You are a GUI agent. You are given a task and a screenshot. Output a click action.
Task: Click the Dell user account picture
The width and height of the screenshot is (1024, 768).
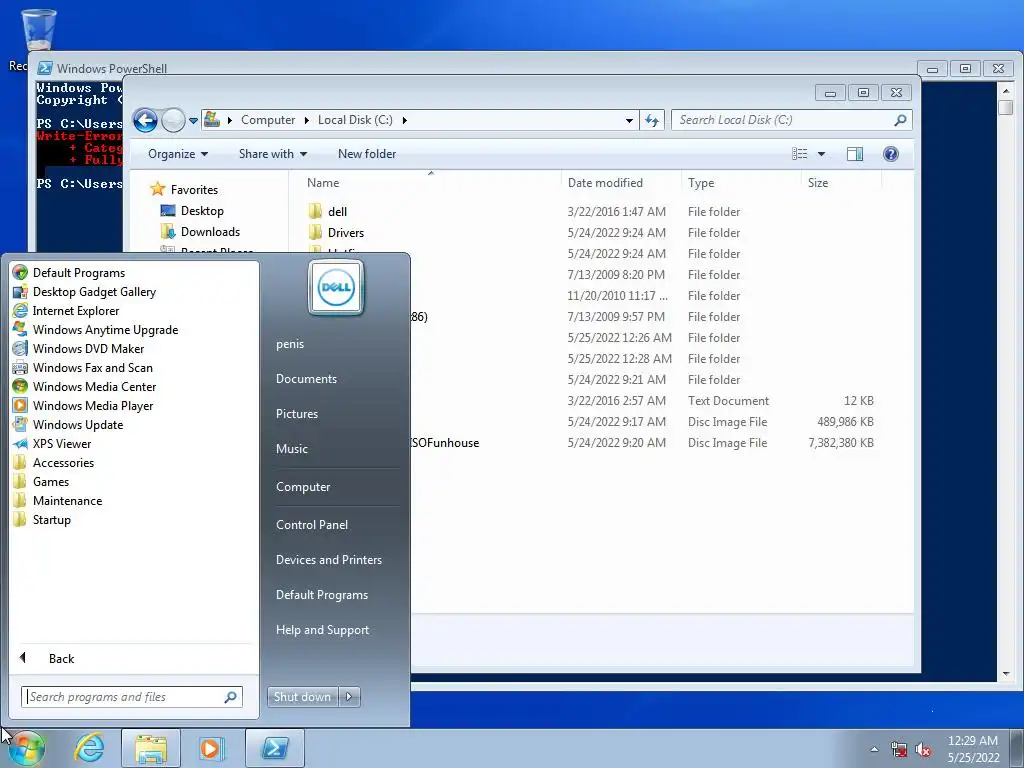336,287
